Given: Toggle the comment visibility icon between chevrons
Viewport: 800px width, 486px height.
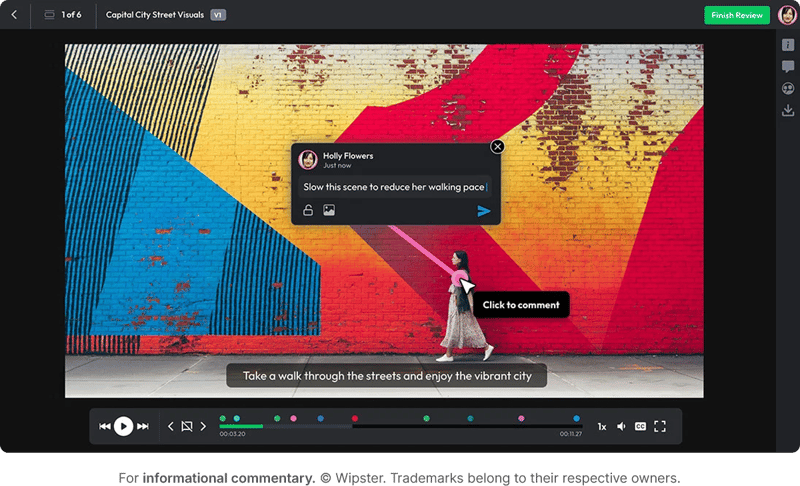Looking at the screenshot, I should [187, 426].
